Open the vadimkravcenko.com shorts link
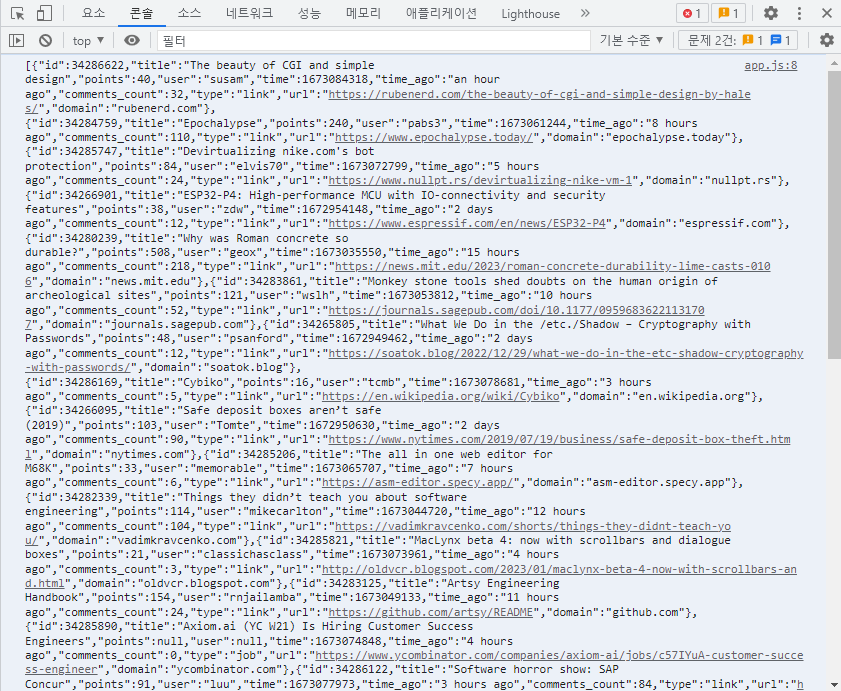This screenshot has width=841, height=691. pos(533,526)
